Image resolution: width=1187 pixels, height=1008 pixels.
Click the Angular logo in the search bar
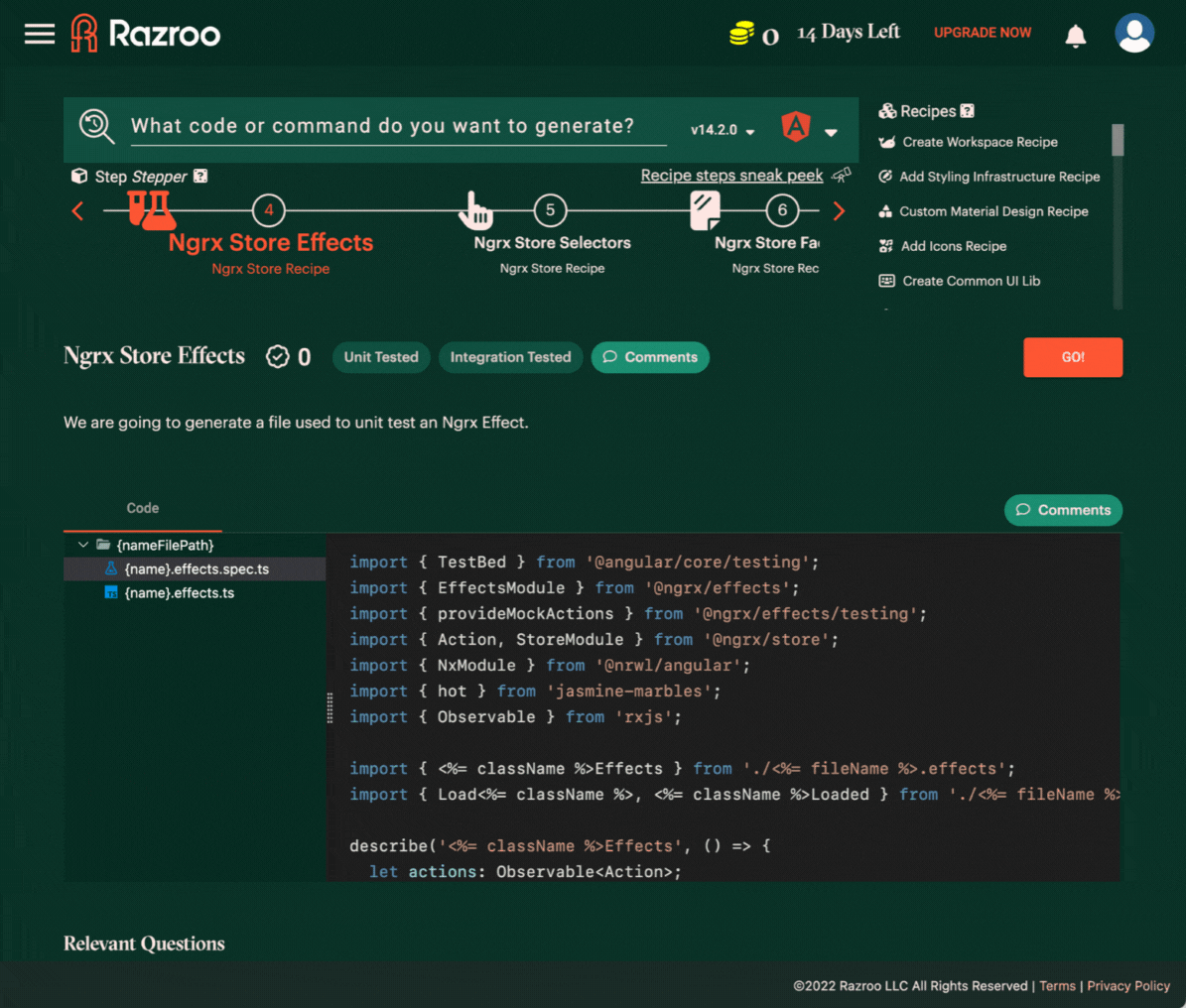pyautogui.click(x=795, y=127)
